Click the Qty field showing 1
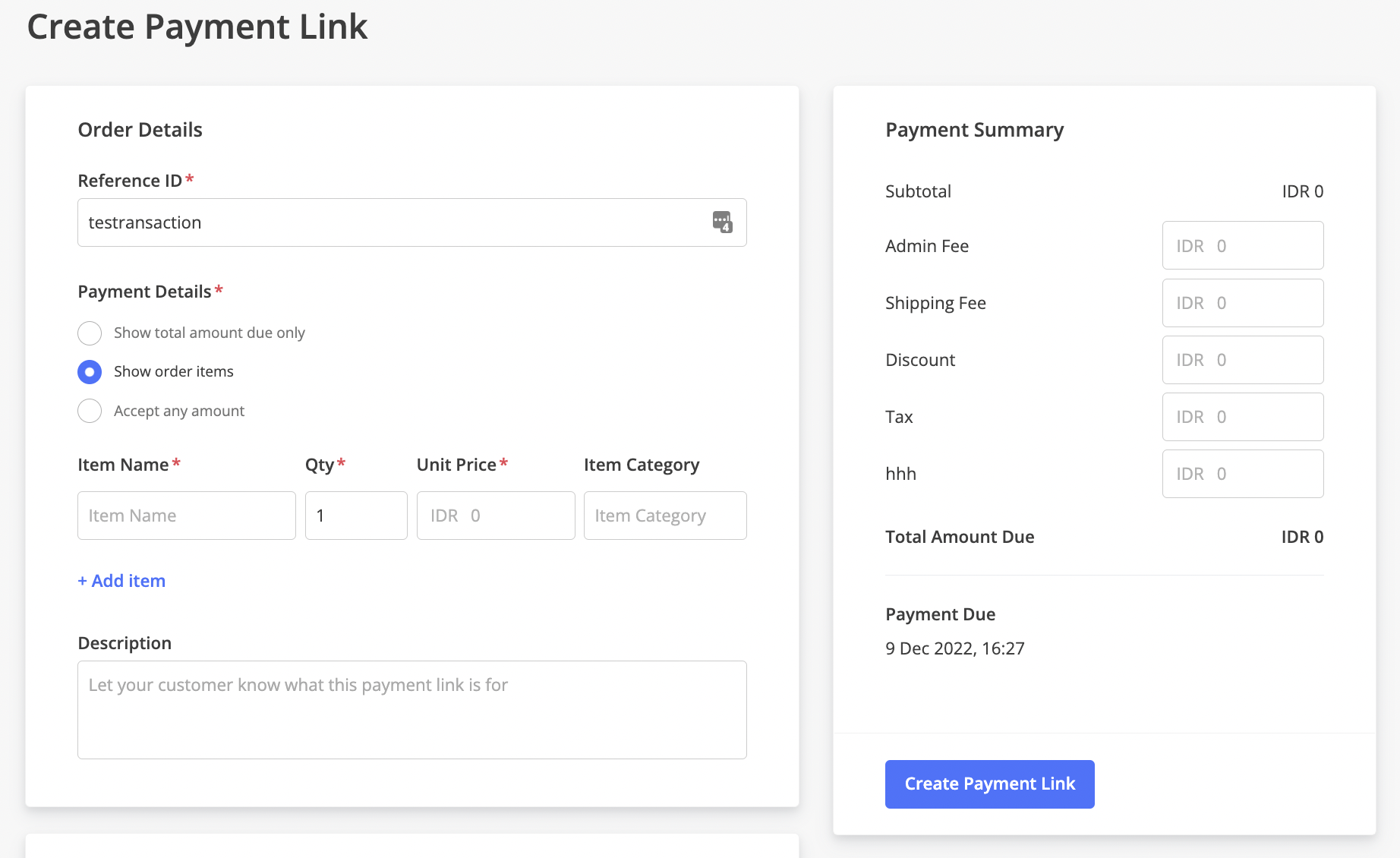 [x=356, y=516]
